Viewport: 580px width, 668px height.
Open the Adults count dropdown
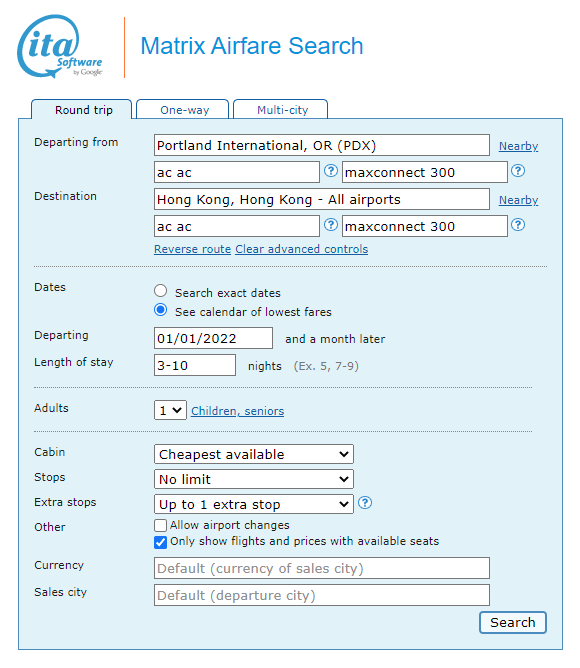click(170, 410)
